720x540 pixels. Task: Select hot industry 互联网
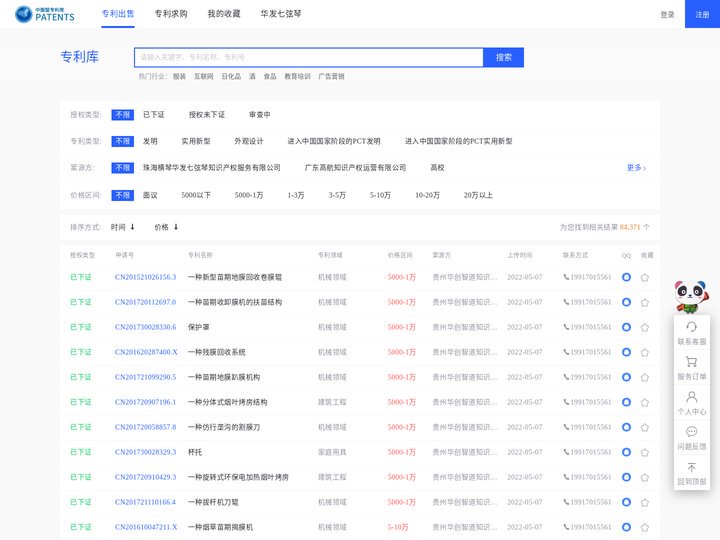(x=203, y=76)
